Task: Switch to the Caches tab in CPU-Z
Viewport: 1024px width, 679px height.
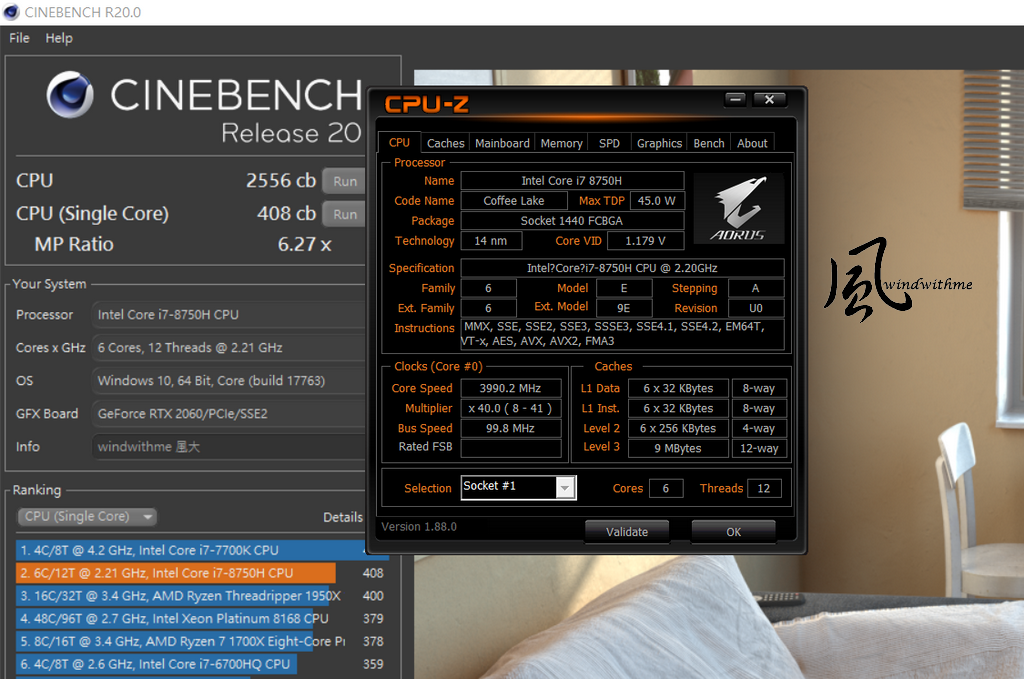Action: [x=445, y=143]
